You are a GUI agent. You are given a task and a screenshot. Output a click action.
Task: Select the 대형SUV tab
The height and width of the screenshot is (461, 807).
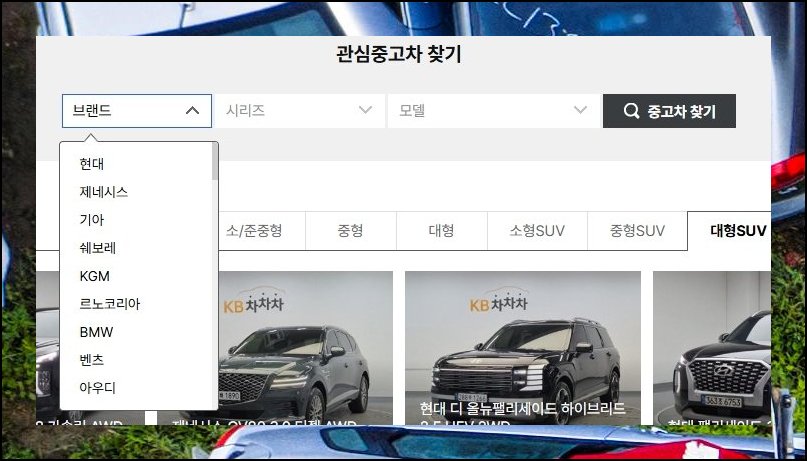click(729, 230)
